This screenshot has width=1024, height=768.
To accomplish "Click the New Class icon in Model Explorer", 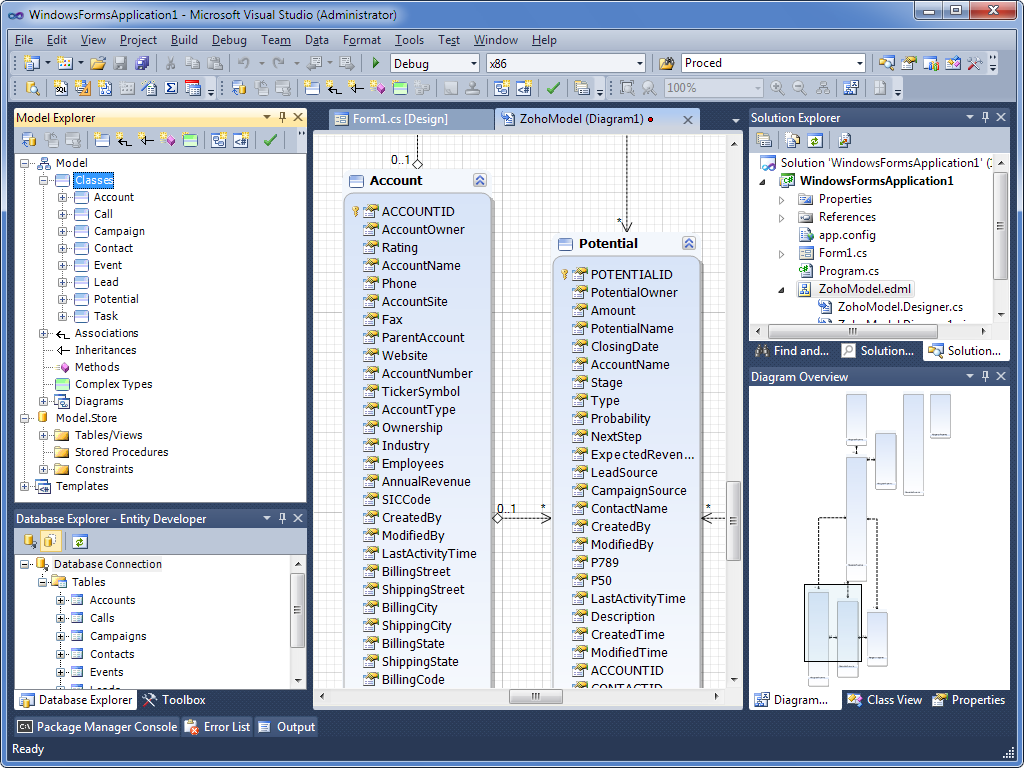I will (x=101, y=138).
